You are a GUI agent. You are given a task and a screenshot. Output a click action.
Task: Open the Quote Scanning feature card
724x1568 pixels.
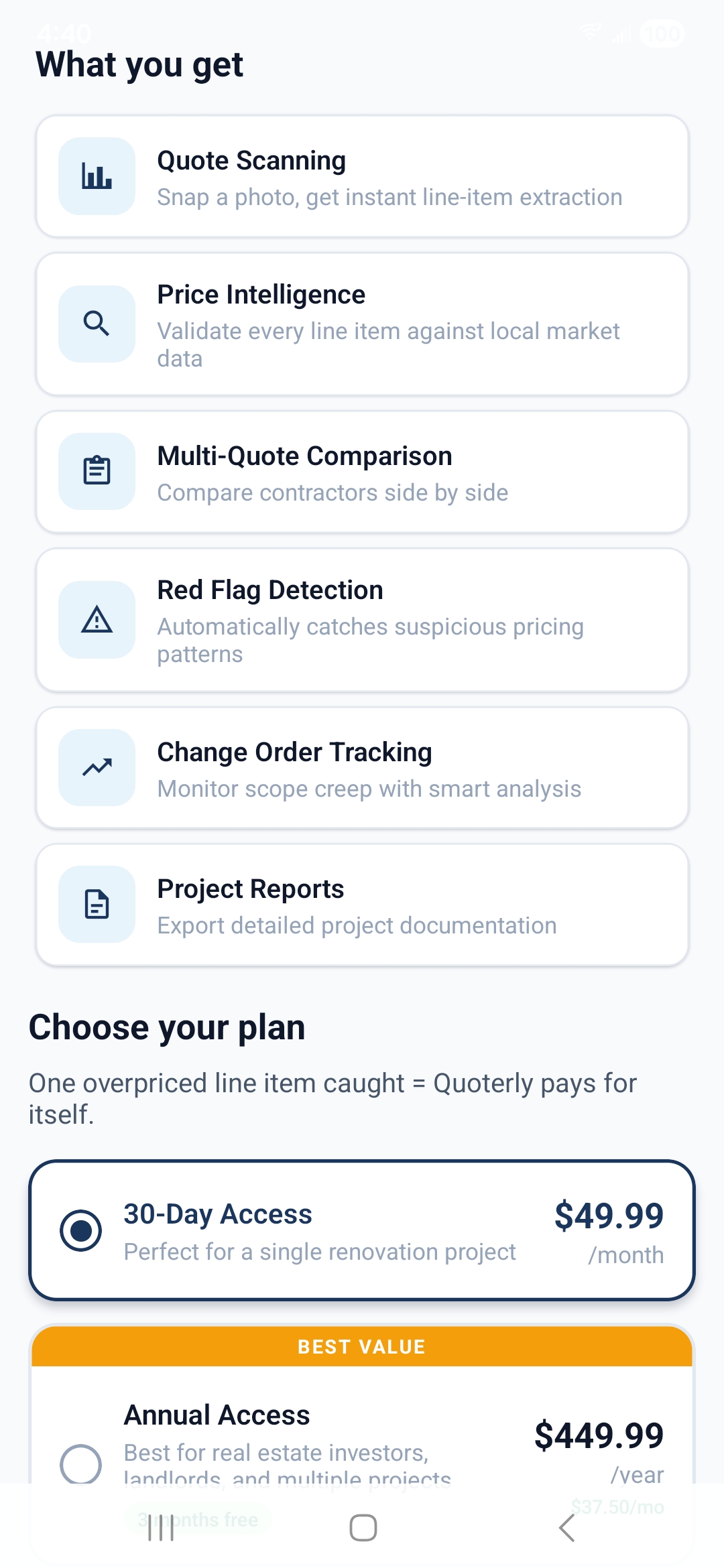coord(362,176)
